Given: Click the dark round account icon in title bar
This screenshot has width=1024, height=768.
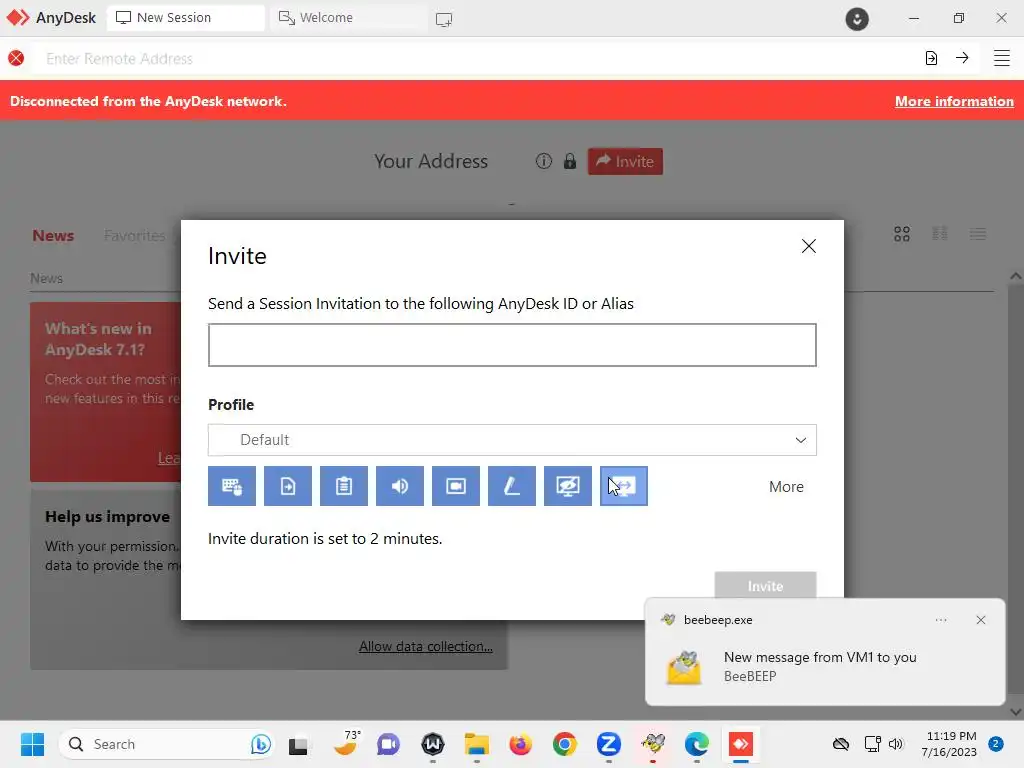Looking at the screenshot, I should 857,19.
